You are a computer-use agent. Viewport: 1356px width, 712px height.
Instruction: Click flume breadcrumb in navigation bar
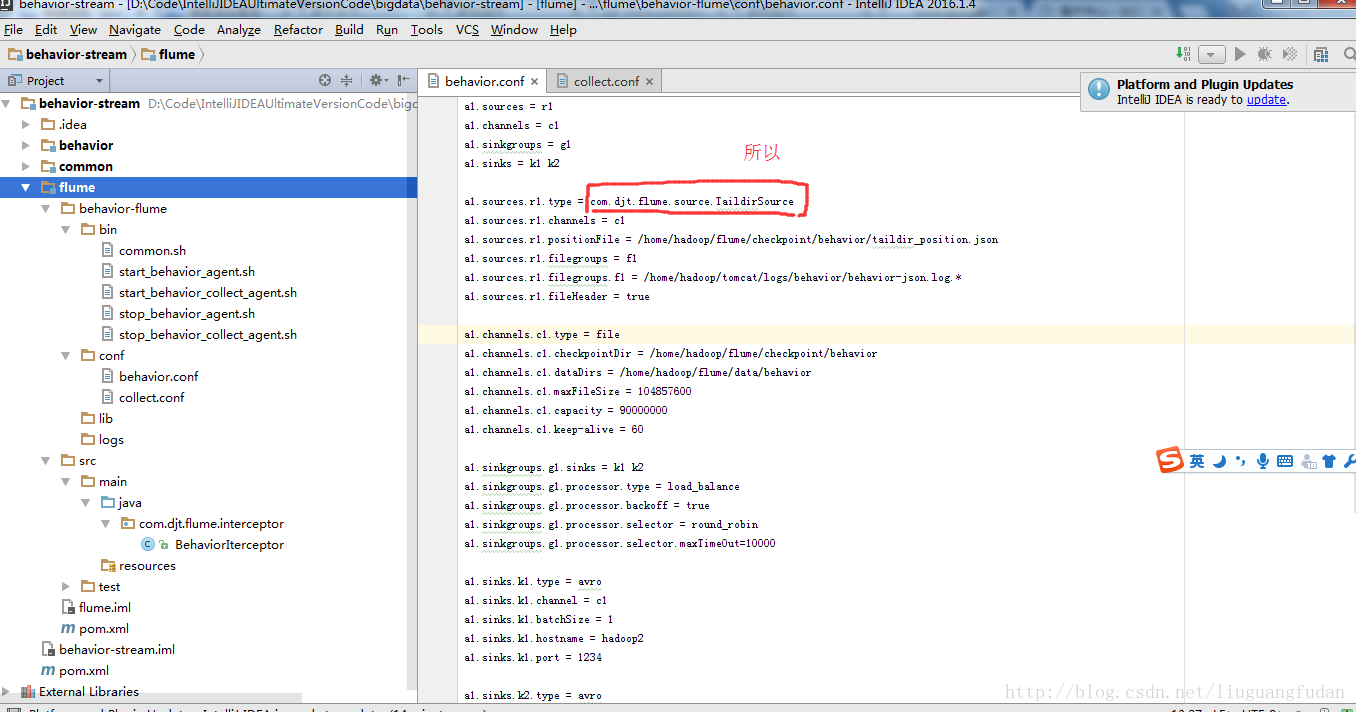[x=168, y=54]
